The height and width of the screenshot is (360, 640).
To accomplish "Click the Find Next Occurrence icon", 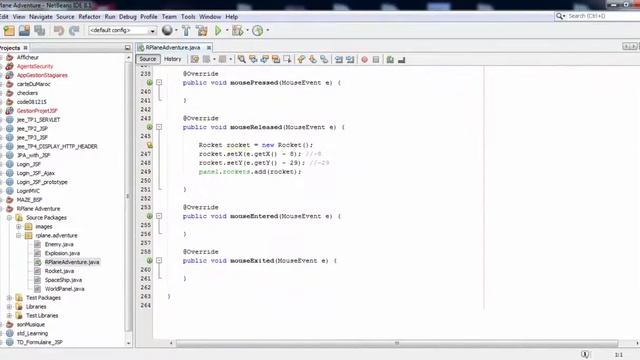I will tap(264, 60).
